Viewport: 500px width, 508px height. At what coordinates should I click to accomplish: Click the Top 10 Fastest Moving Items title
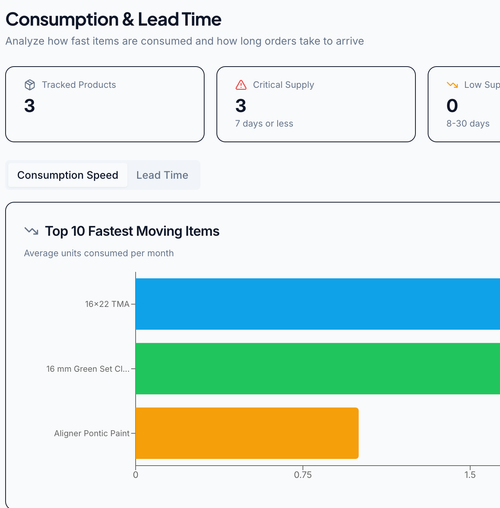click(132, 231)
